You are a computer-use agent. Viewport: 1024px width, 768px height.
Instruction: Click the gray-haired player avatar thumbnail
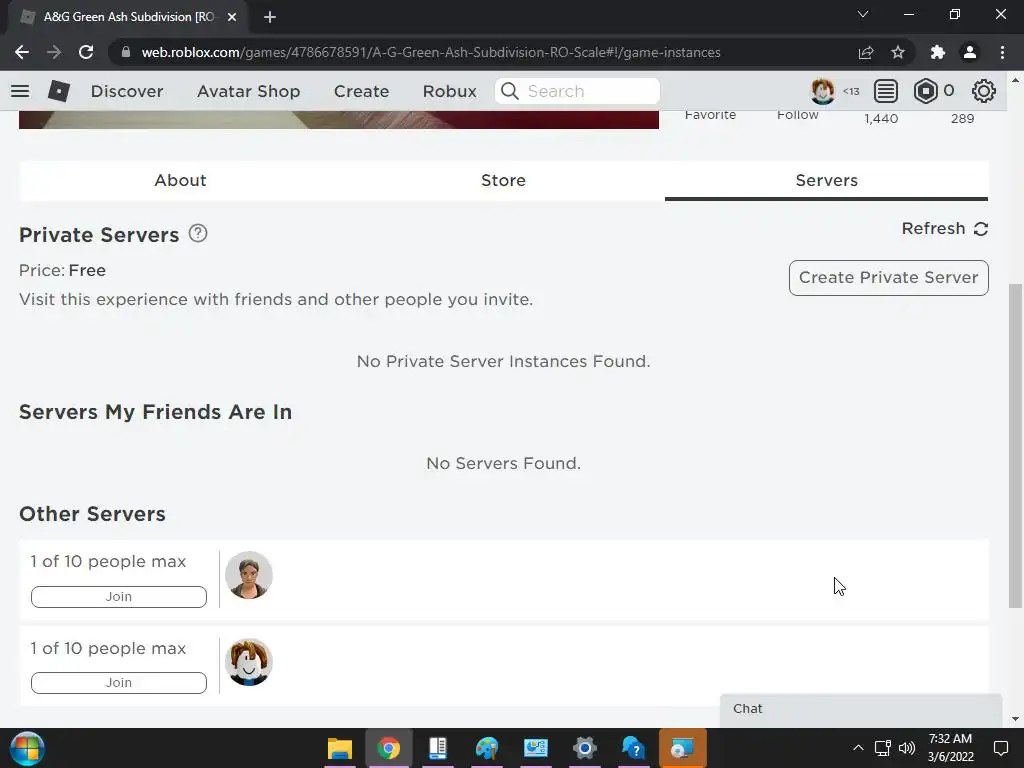pos(249,575)
